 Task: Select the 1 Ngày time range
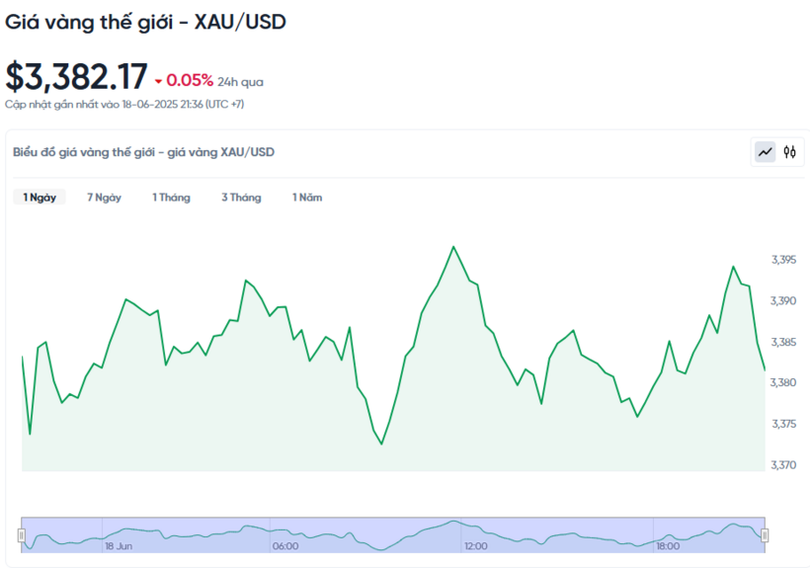tap(40, 198)
